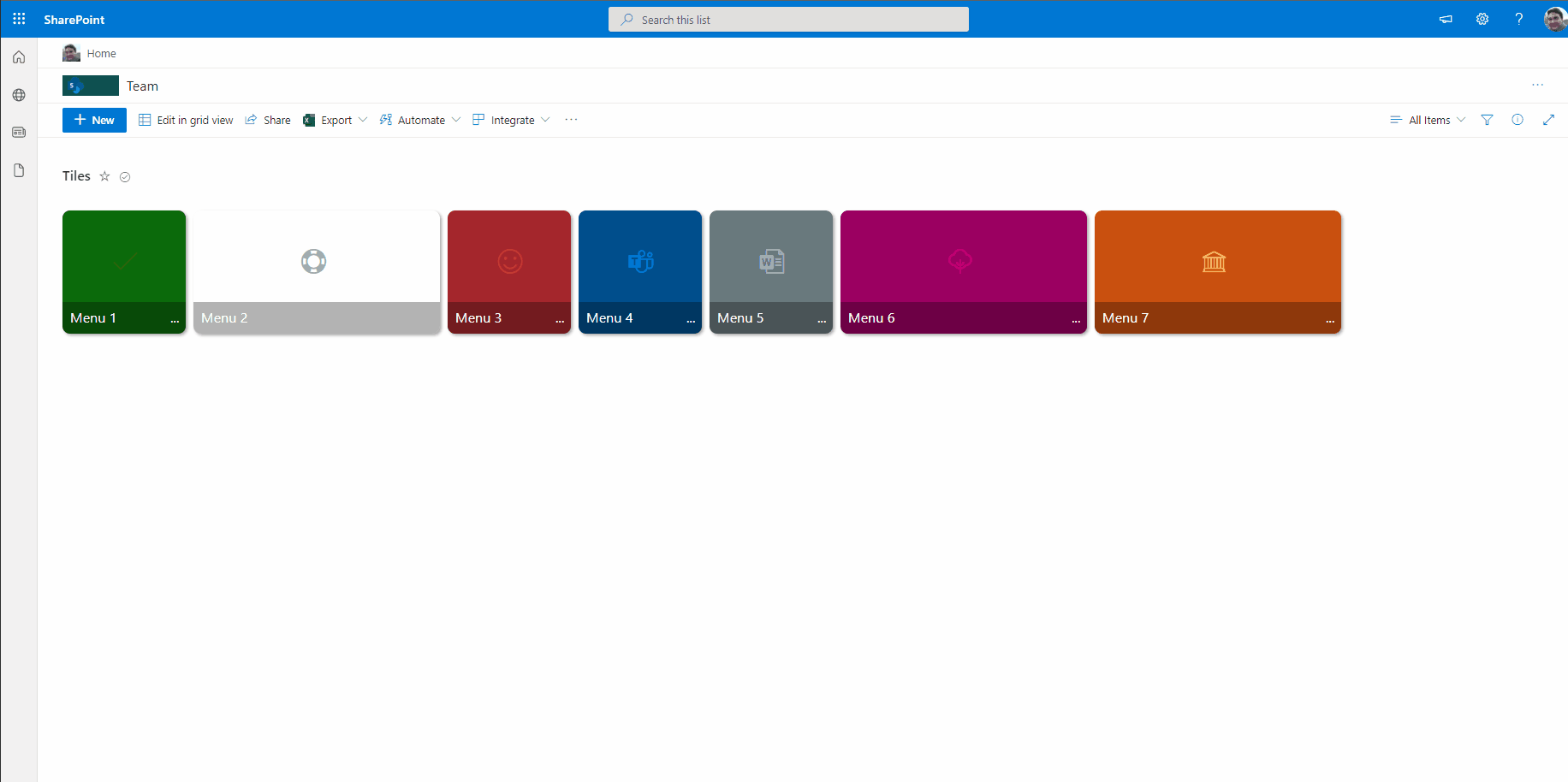This screenshot has width=1568, height=782.
Task: Open the Team site title
Action: [142, 86]
